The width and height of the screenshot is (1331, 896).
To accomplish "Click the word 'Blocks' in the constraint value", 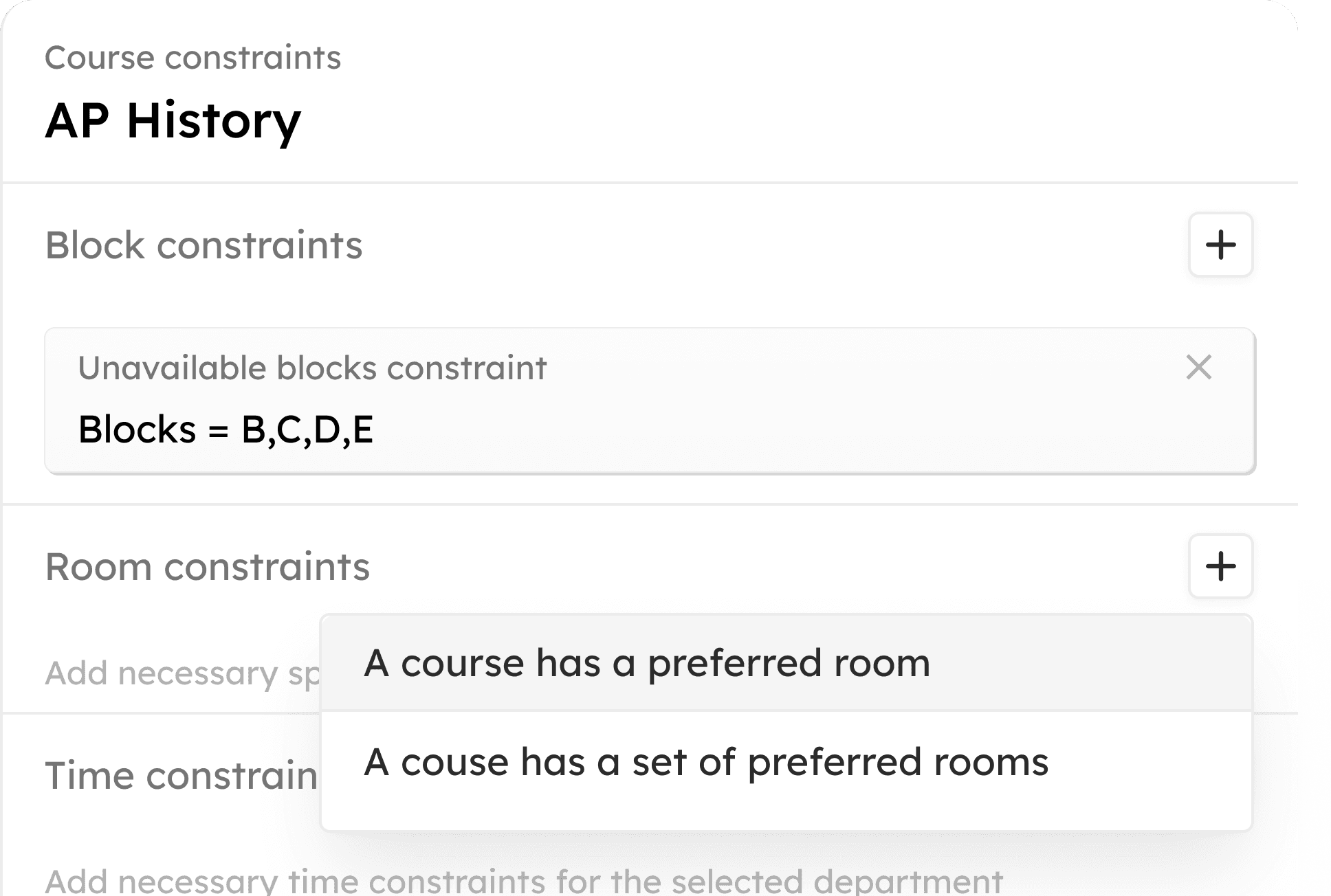I will coord(137,429).
